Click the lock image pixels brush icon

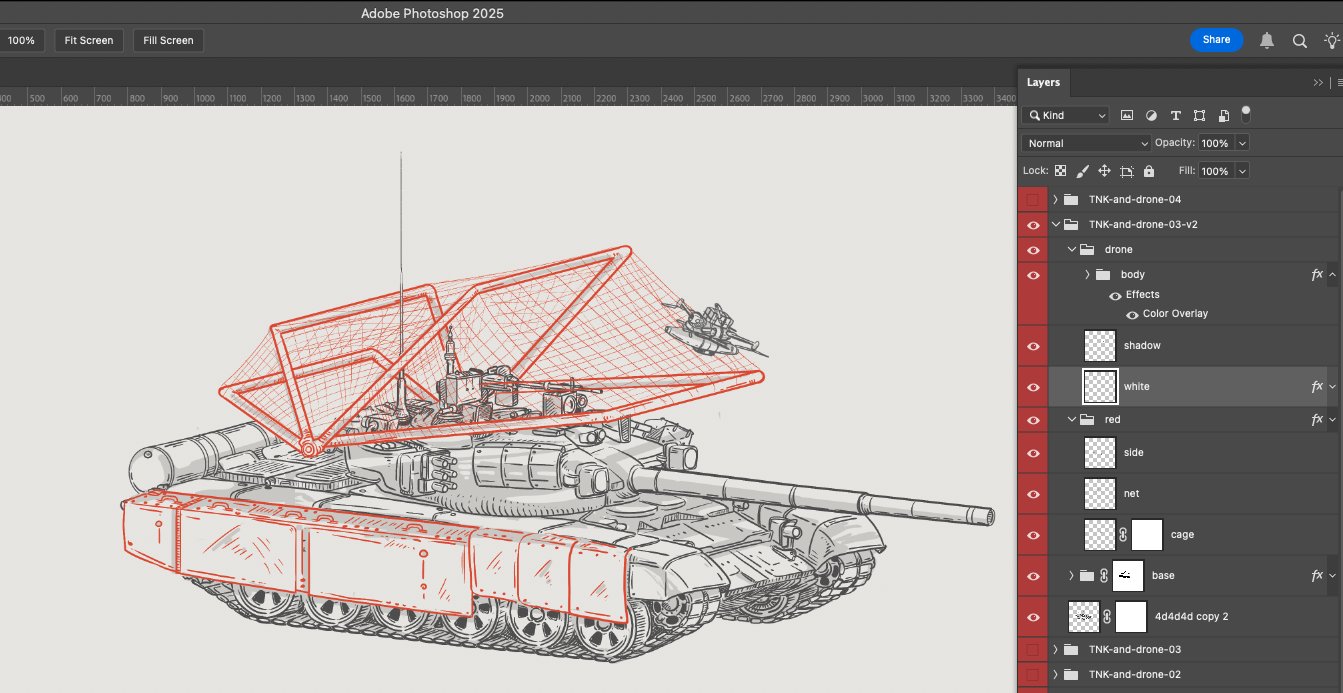[x=1083, y=171]
